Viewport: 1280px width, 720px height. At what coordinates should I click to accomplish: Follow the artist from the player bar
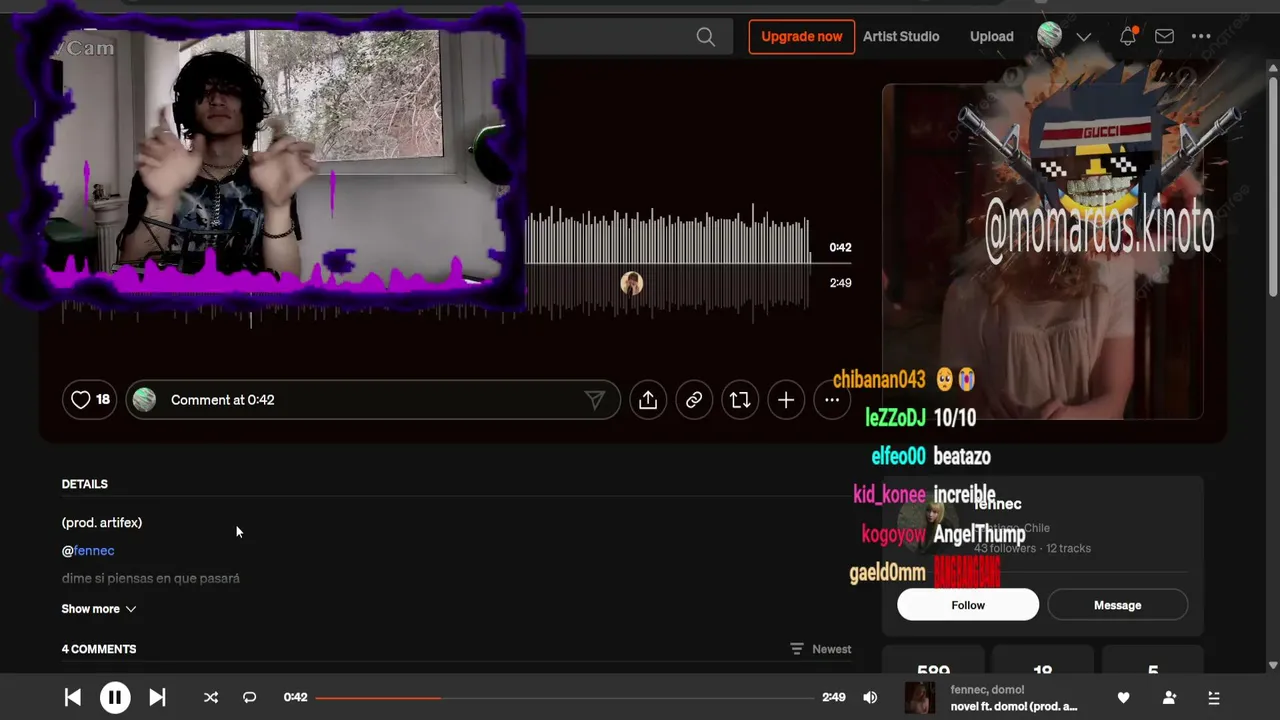point(1170,698)
